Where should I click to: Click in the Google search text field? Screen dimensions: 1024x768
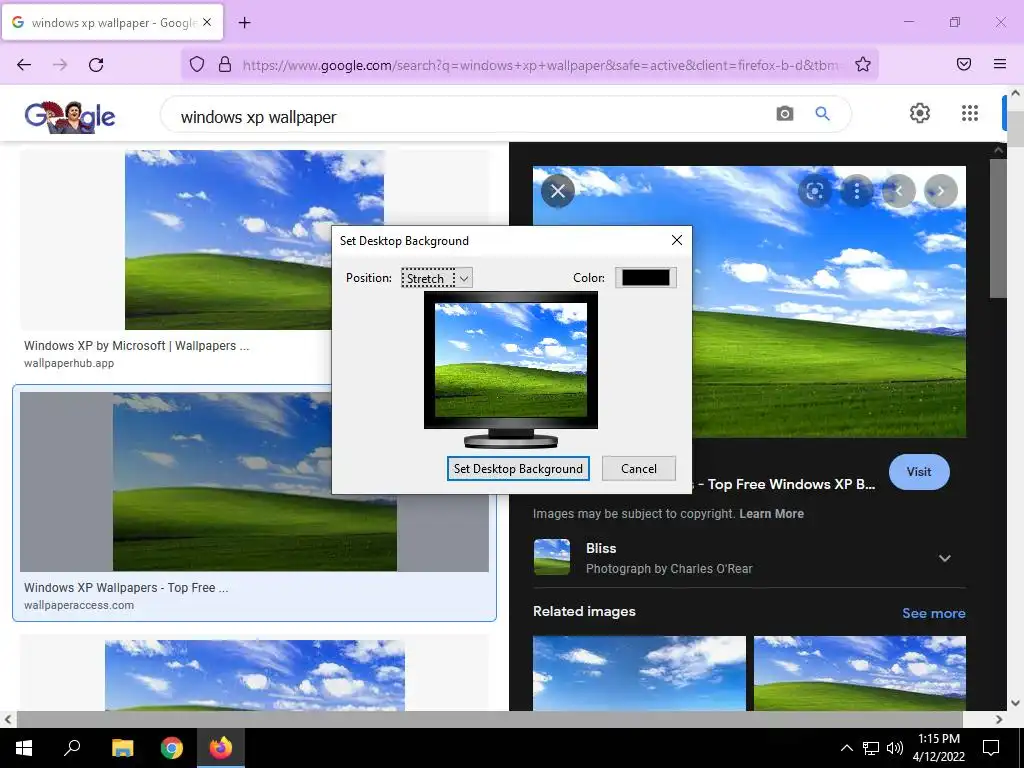click(470, 117)
